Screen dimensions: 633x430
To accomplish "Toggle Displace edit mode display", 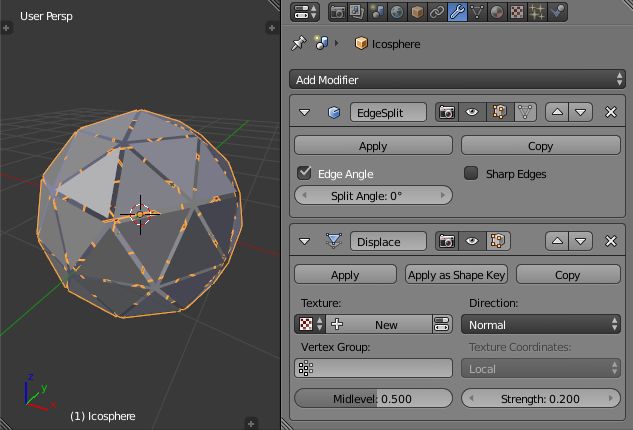I will click(x=498, y=241).
